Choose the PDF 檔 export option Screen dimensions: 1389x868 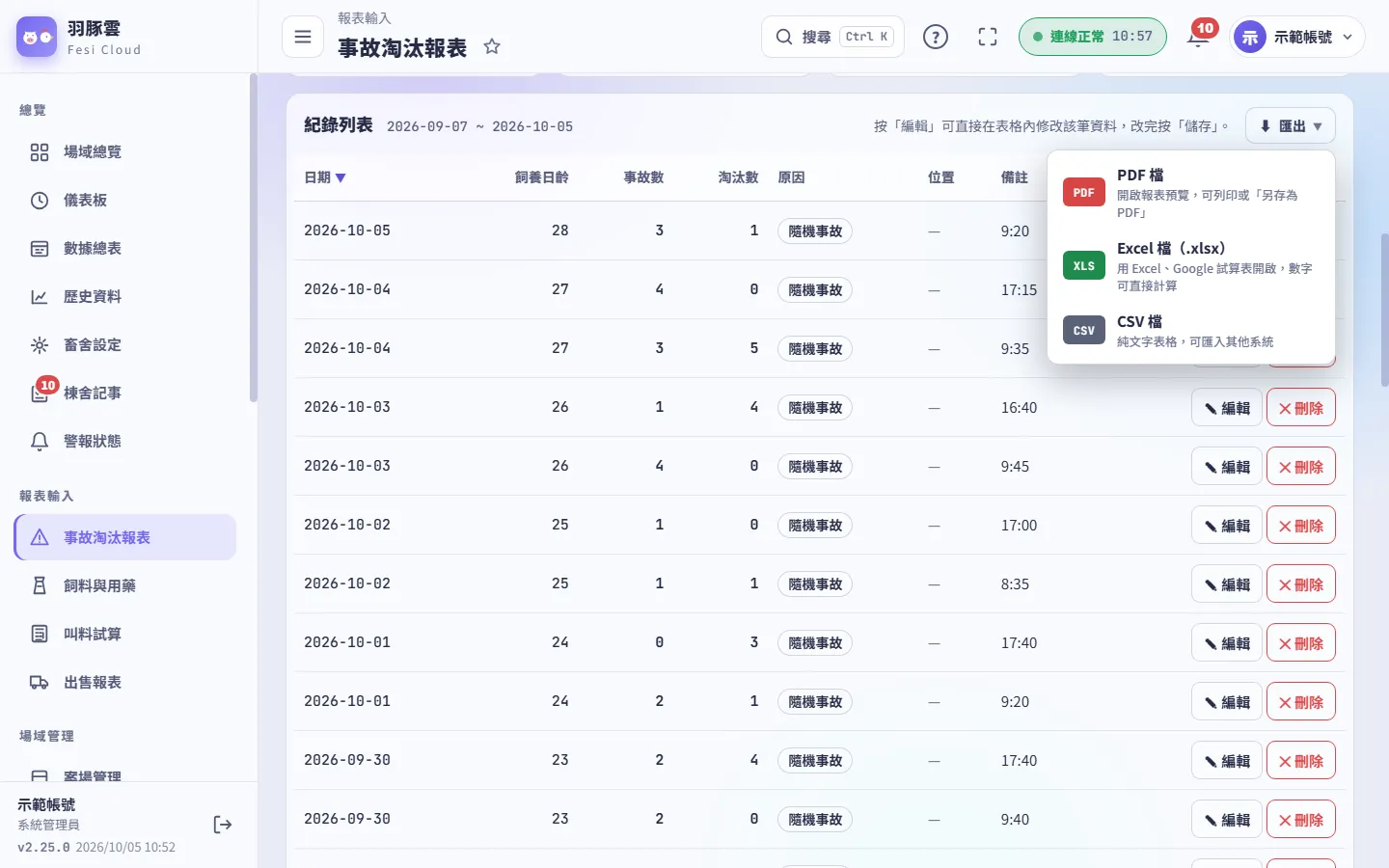[1191, 193]
